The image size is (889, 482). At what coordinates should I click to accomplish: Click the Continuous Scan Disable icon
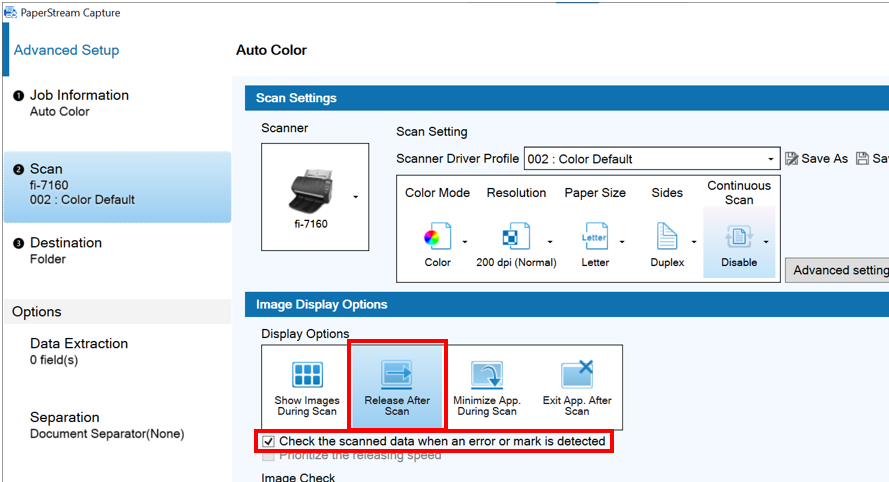(739, 236)
